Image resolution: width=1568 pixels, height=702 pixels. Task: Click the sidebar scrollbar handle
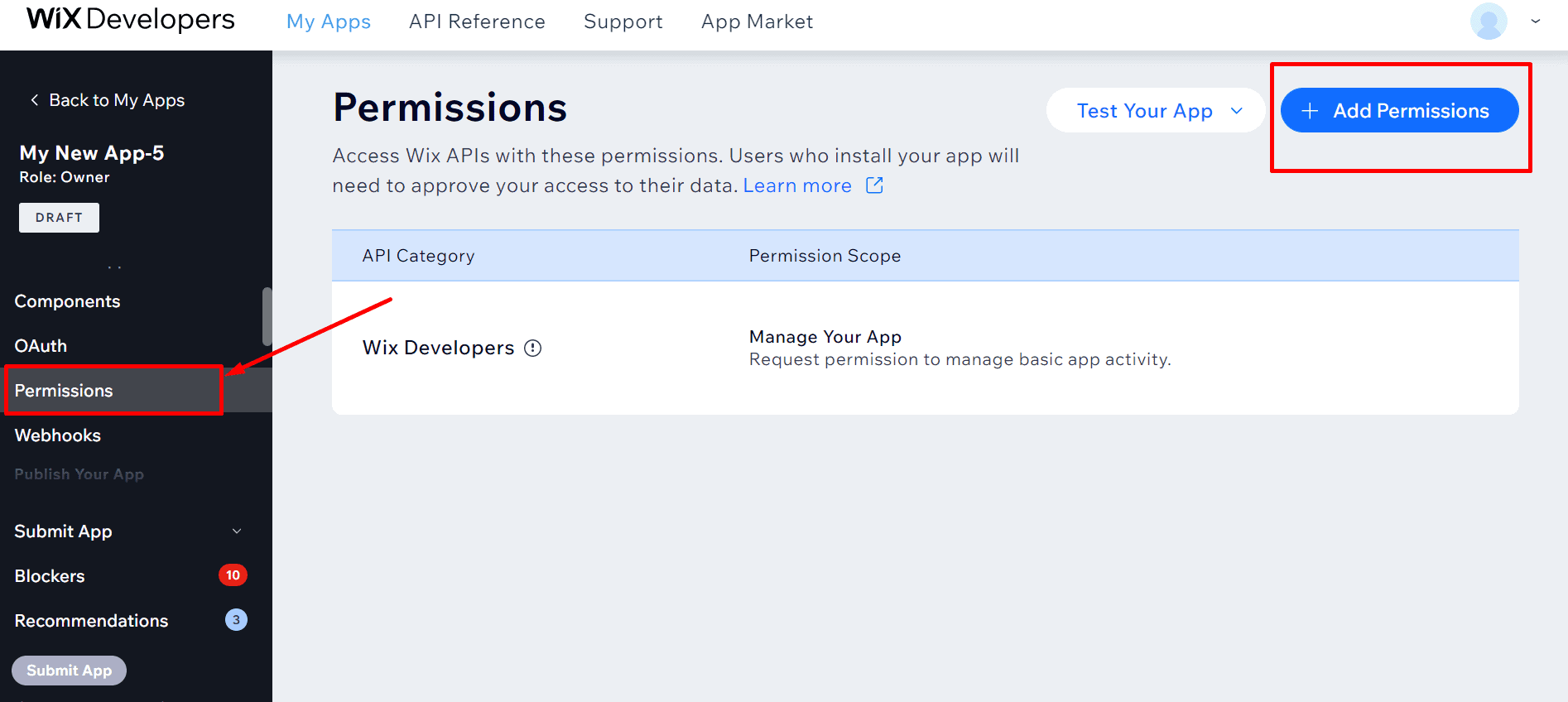click(x=267, y=316)
